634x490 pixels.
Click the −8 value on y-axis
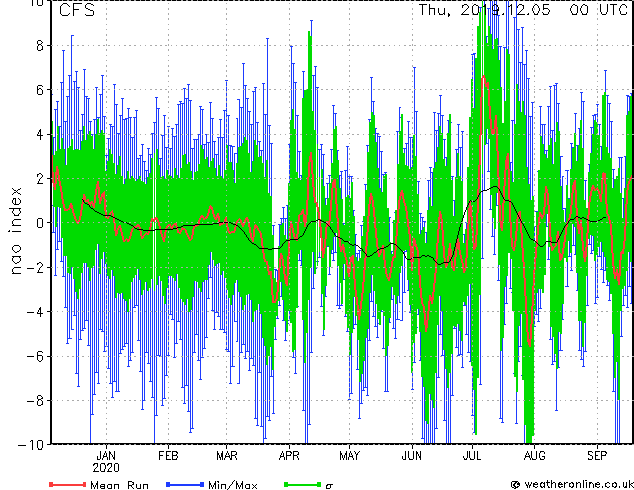coord(35,401)
